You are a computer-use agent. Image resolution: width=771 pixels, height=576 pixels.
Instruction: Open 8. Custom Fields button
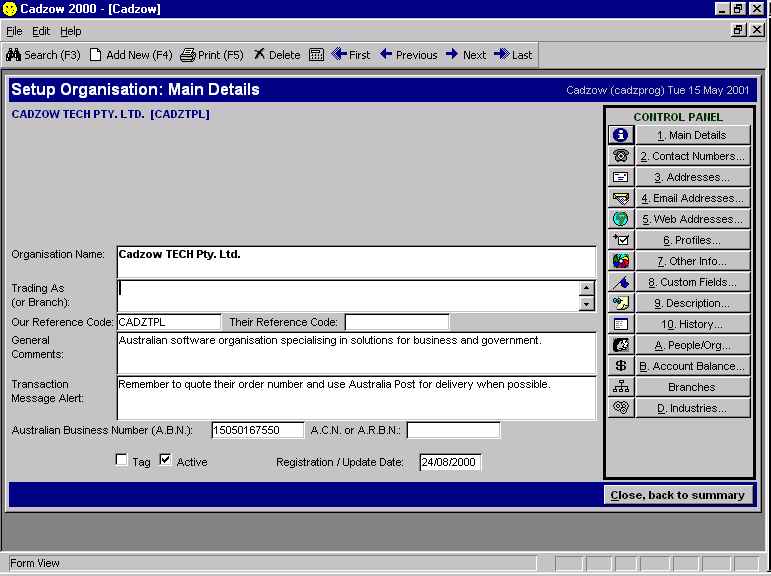tap(692, 282)
